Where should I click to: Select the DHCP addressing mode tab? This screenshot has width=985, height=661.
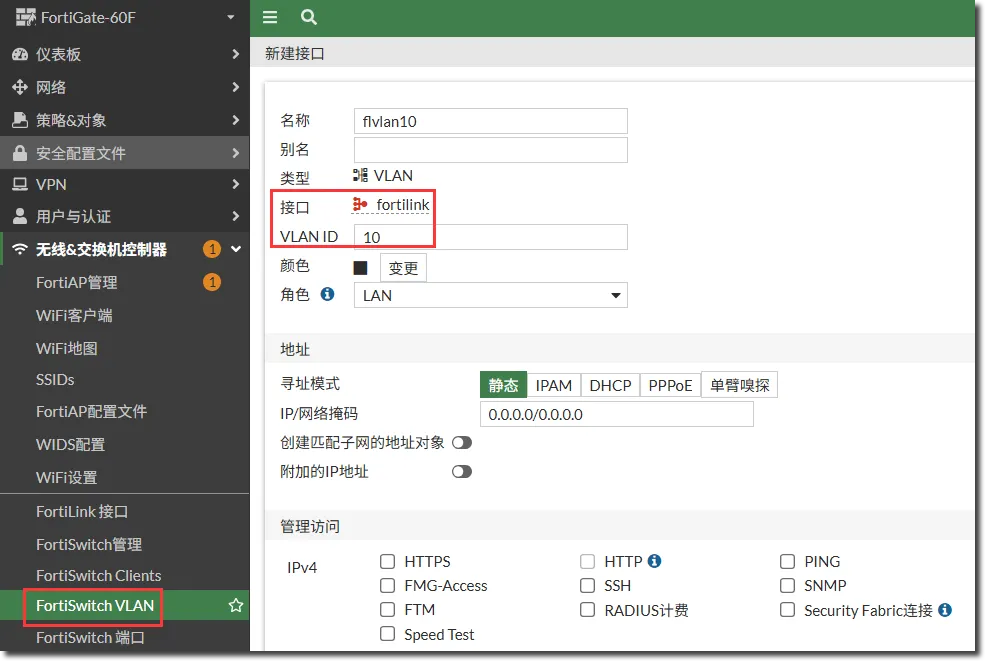coord(610,385)
